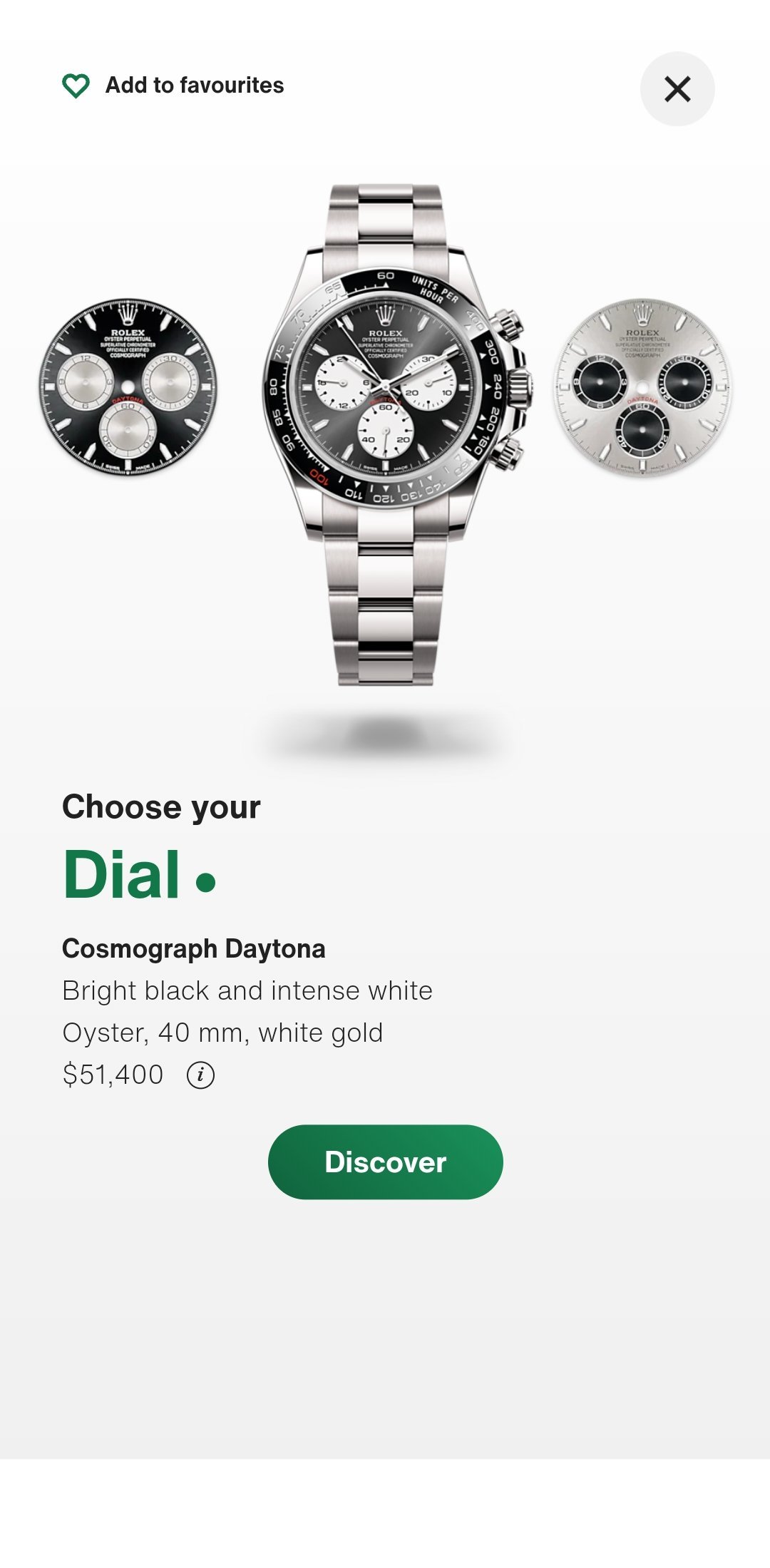Click the Rolex crown on the black dial option

coord(128,314)
